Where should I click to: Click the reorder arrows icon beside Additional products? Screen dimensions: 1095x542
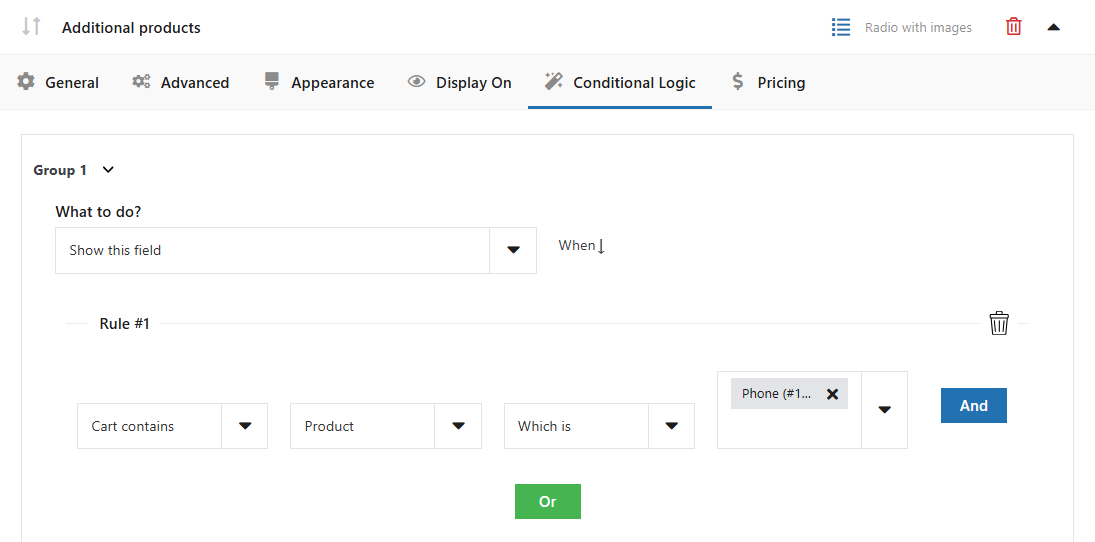click(31, 27)
